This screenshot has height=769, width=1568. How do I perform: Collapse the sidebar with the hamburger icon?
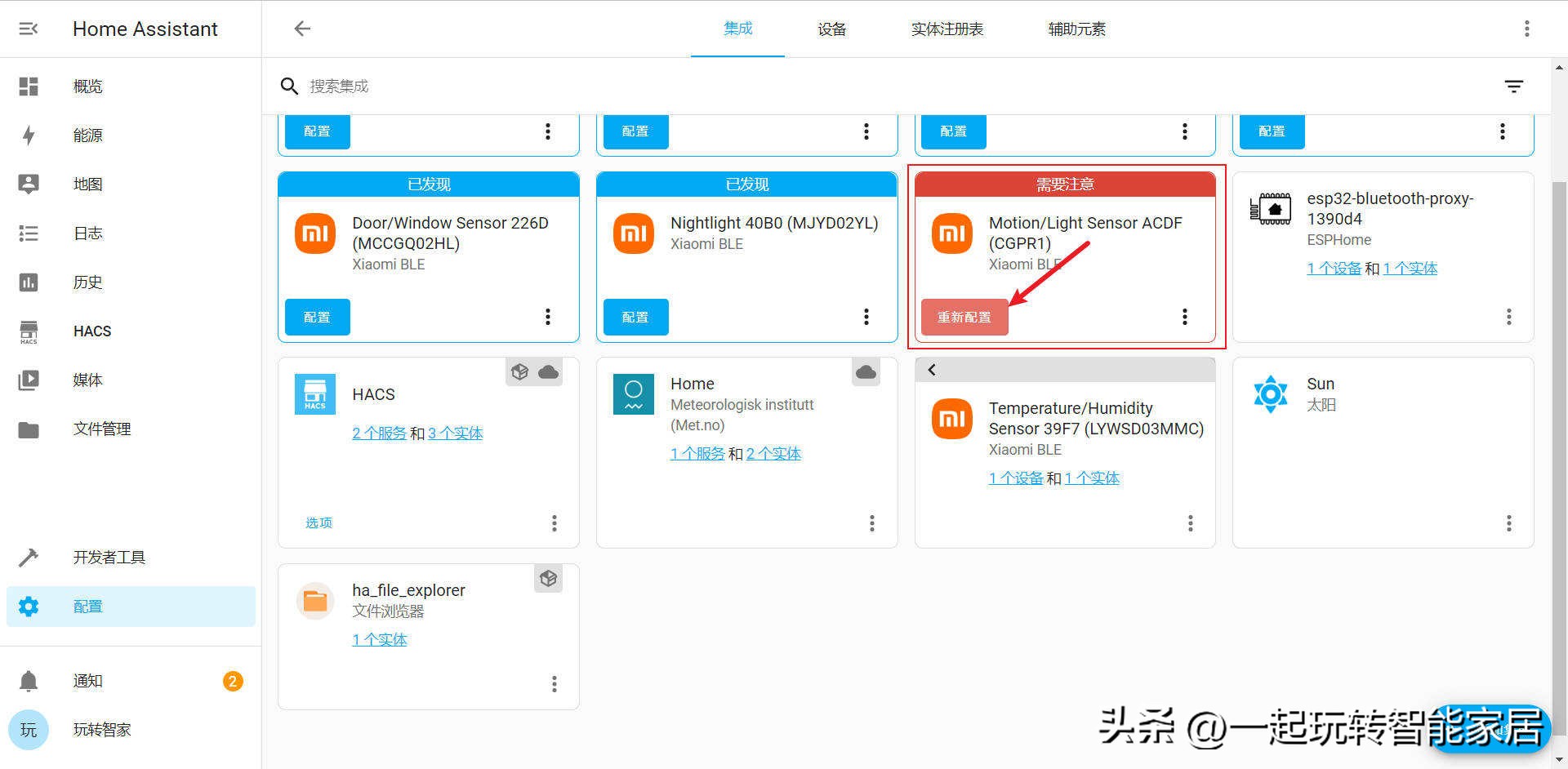[x=29, y=29]
